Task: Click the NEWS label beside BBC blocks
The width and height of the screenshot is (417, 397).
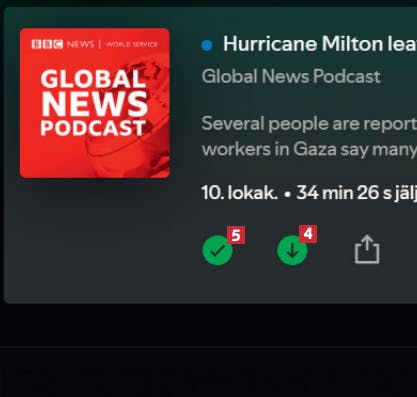Action: (x=81, y=44)
